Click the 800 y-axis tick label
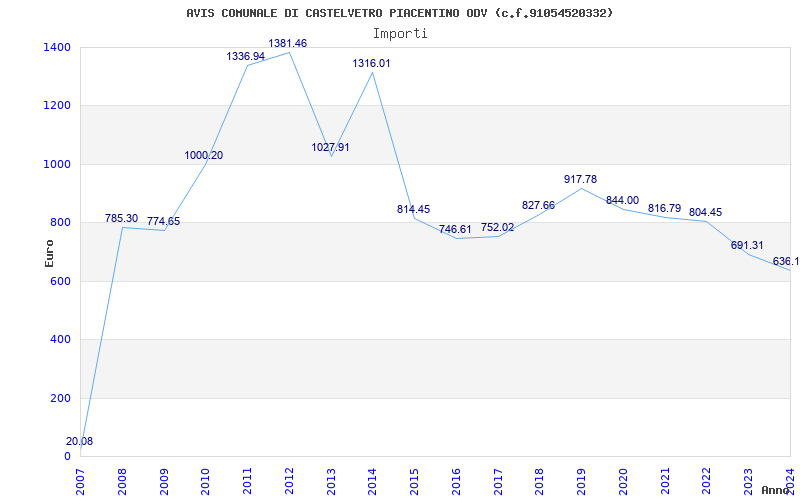 pos(61,222)
